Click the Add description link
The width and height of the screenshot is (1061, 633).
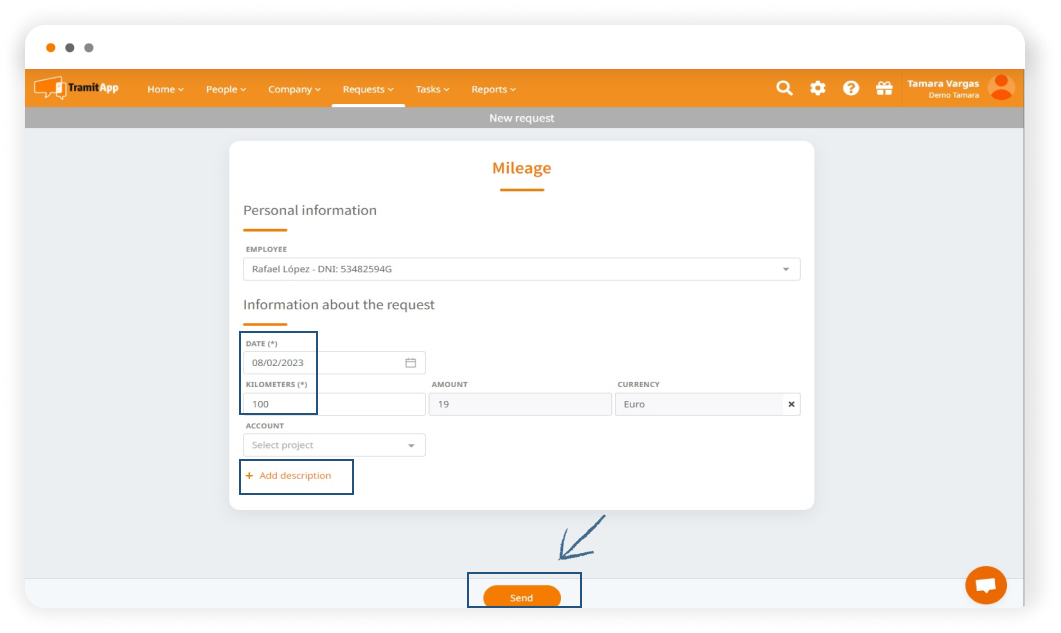294,476
